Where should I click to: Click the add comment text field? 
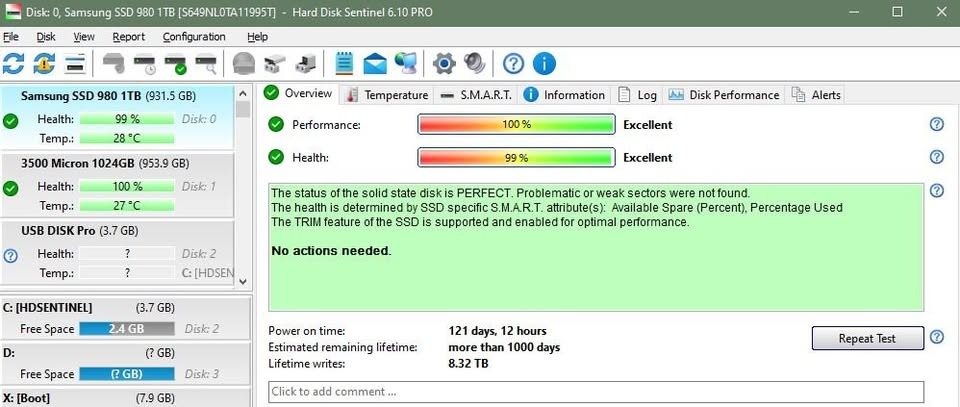596,391
